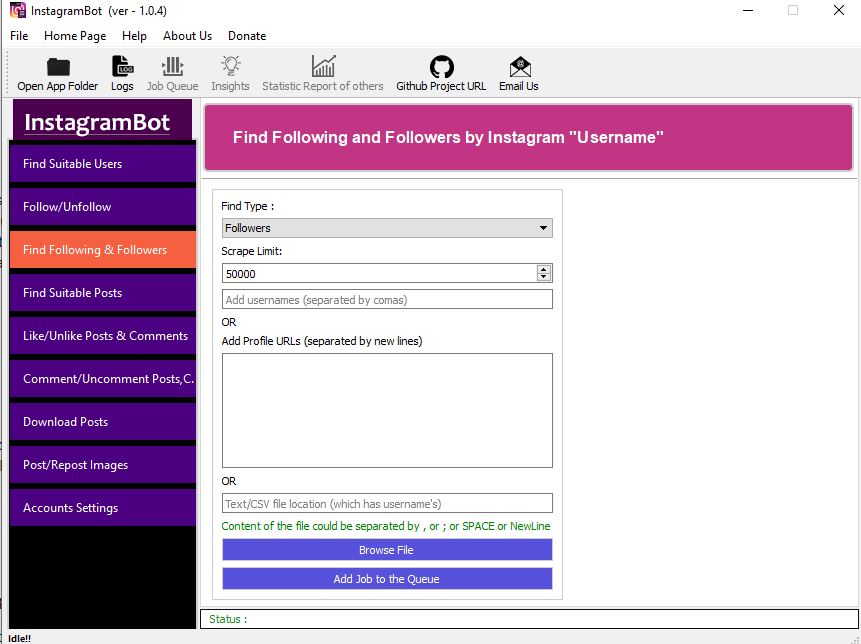Open the About Us menu
Screen dimensions: 861x644
click(x=187, y=36)
